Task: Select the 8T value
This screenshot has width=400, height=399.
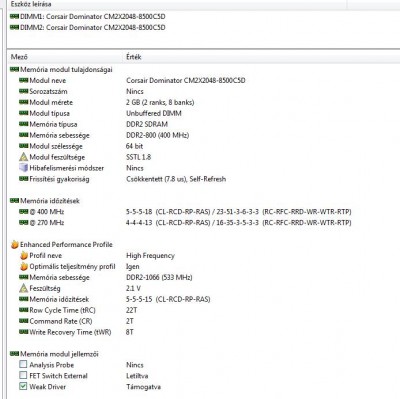Action: click(130, 332)
